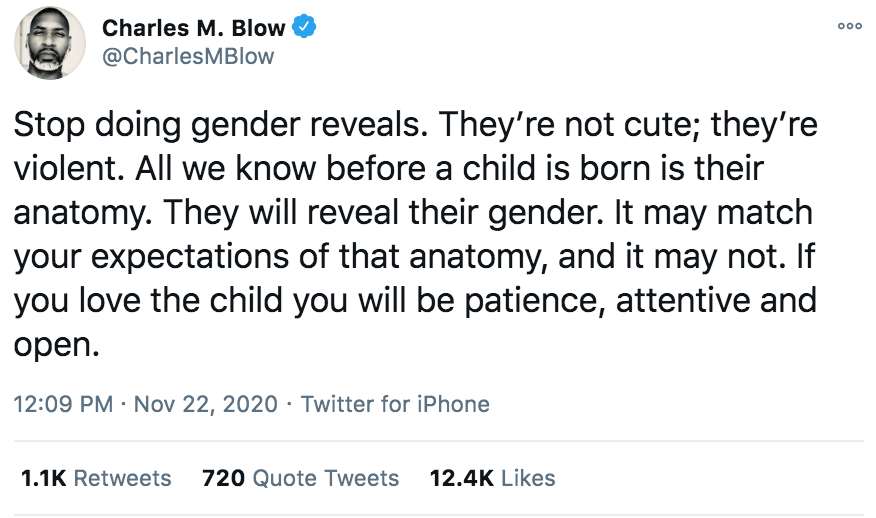Click the word "Retweets" label

122,478
